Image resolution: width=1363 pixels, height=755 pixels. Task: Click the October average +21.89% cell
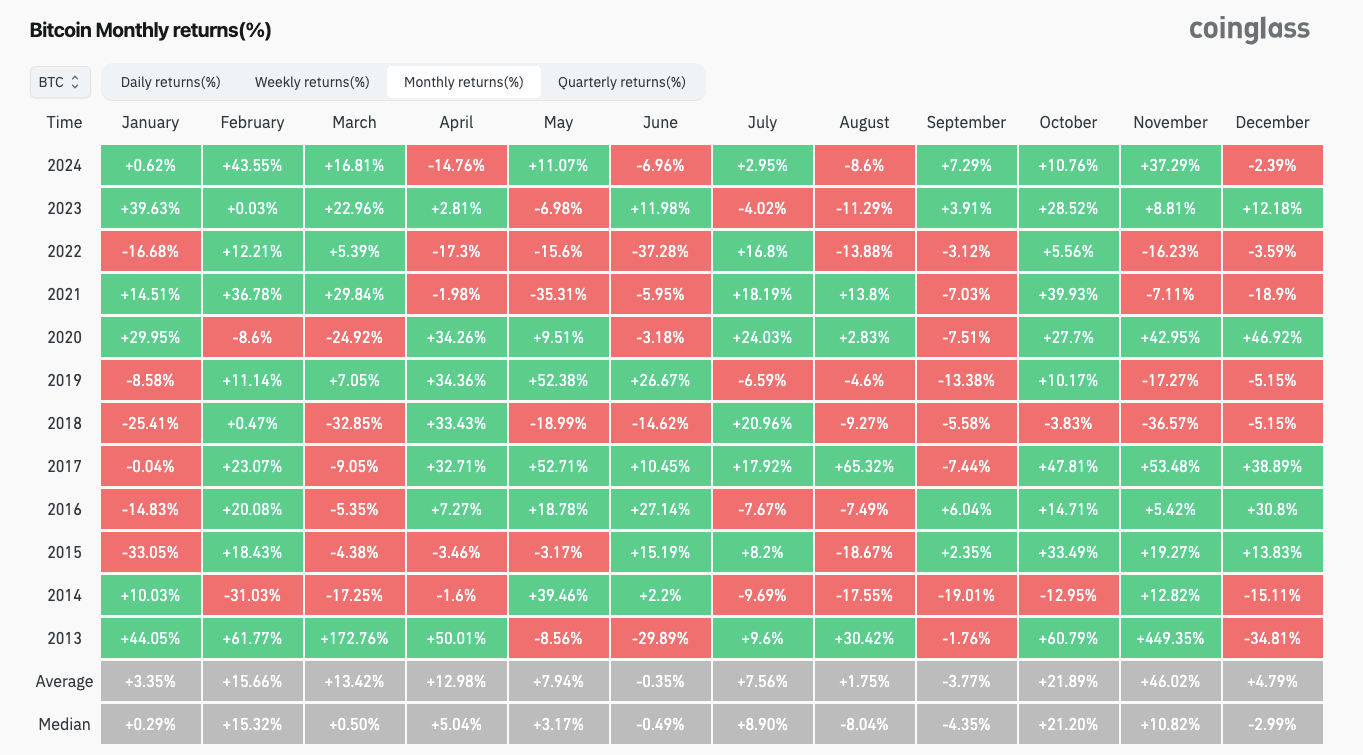(x=1068, y=681)
